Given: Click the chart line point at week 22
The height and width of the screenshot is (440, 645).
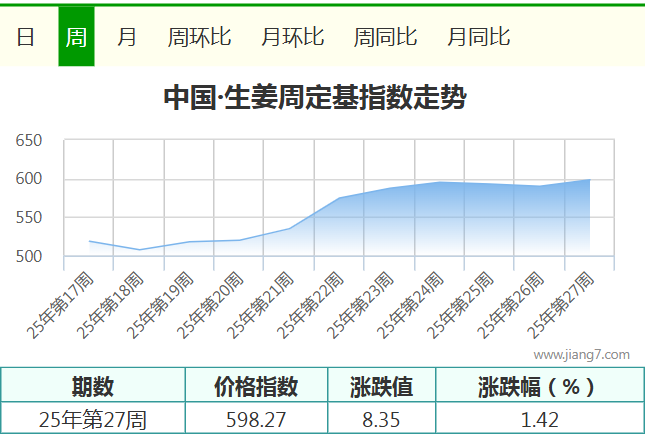Looking at the screenshot, I should point(339,198).
